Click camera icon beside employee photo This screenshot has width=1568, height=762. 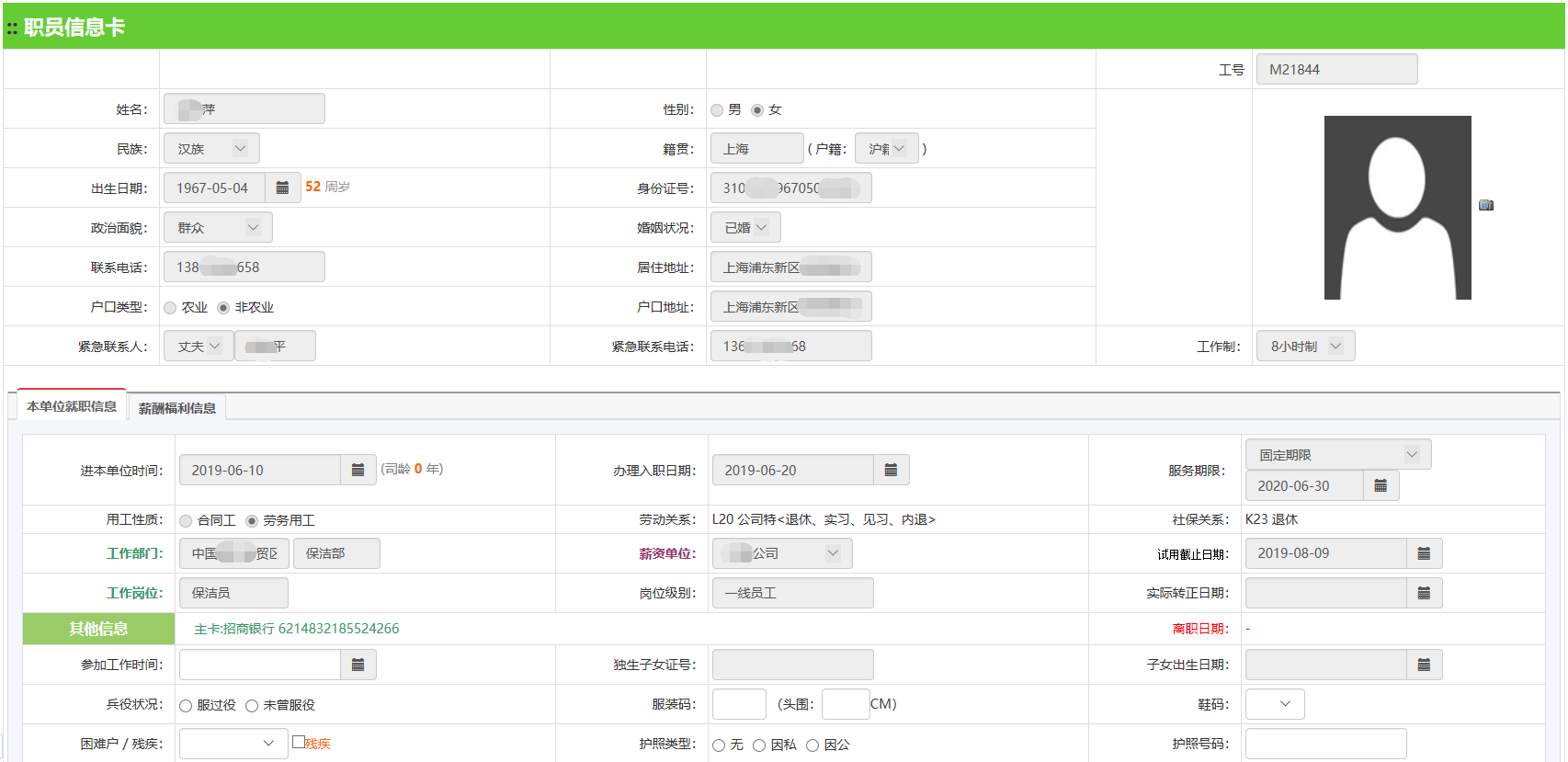pyautogui.click(x=1485, y=205)
